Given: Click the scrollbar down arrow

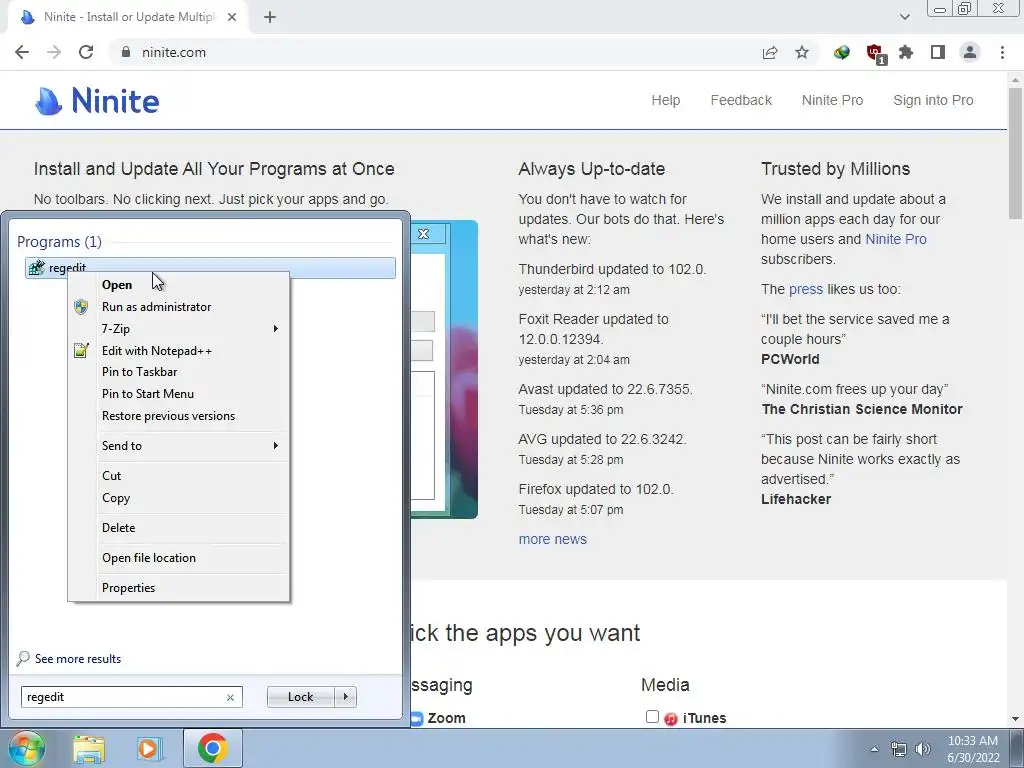Looking at the screenshot, I should [1016, 719].
